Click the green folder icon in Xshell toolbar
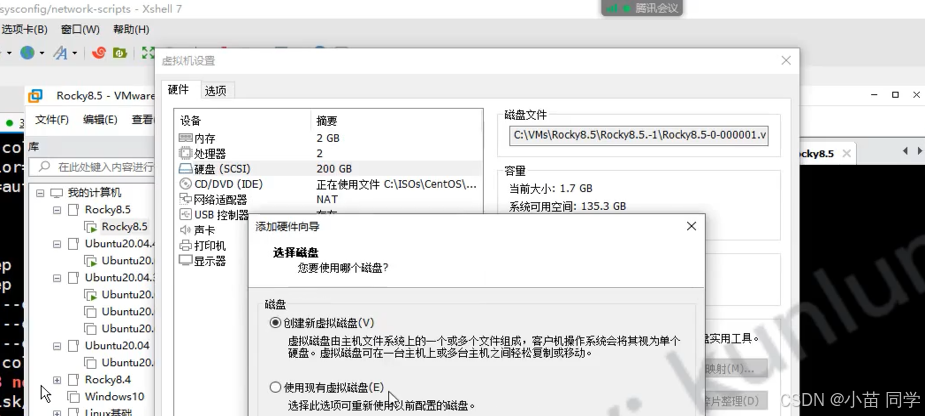The width and height of the screenshot is (925, 416). [120, 53]
